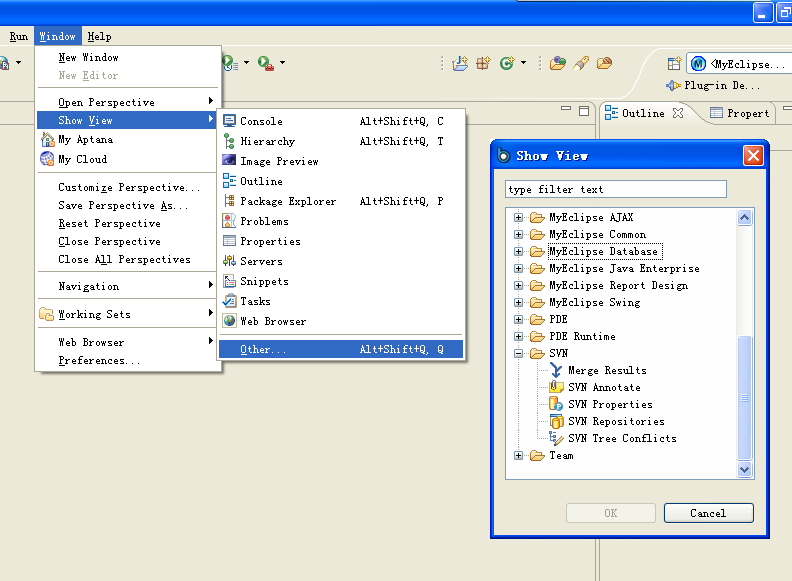The width and height of the screenshot is (792, 581).
Task: Close the Show View dialog
Action: 753,156
